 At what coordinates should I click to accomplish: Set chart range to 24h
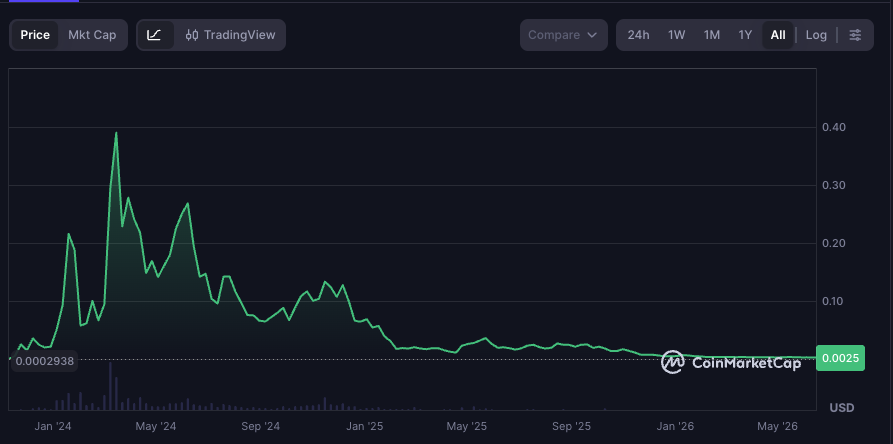click(638, 35)
